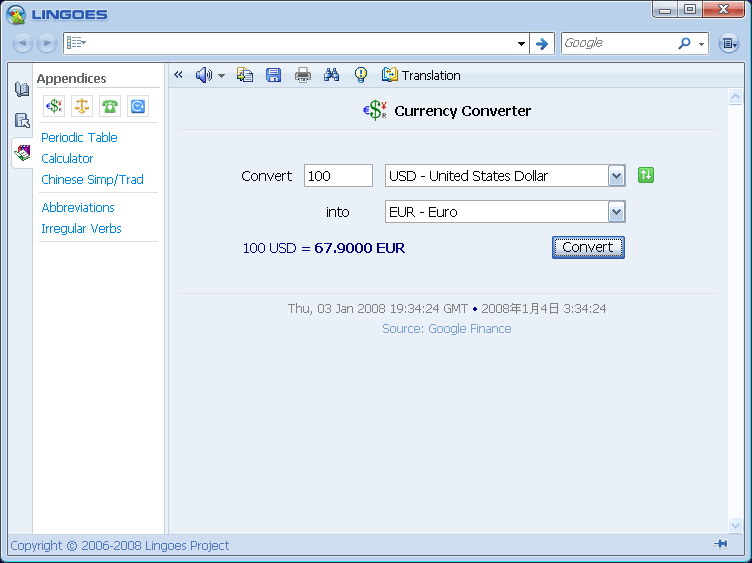The image size is (752, 563).
Task: Open the Irregular Verbs link
Action: point(81,229)
